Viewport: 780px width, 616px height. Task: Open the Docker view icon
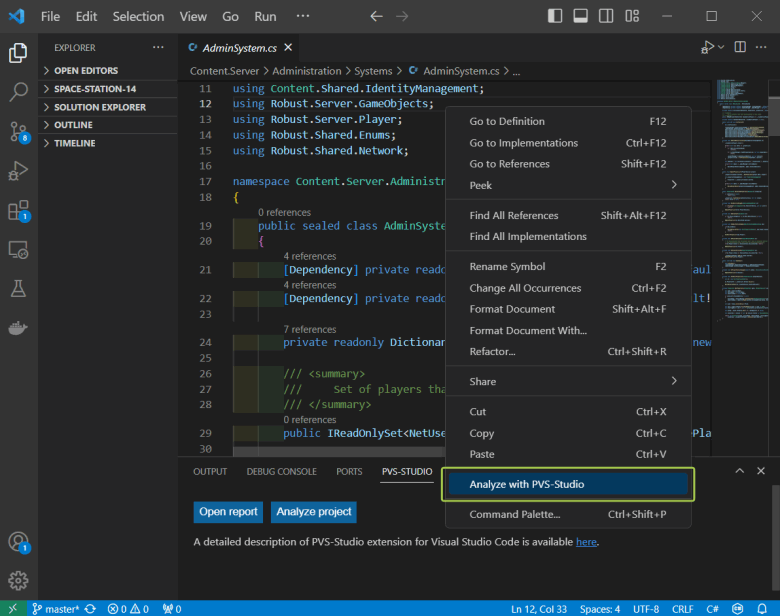18,327
